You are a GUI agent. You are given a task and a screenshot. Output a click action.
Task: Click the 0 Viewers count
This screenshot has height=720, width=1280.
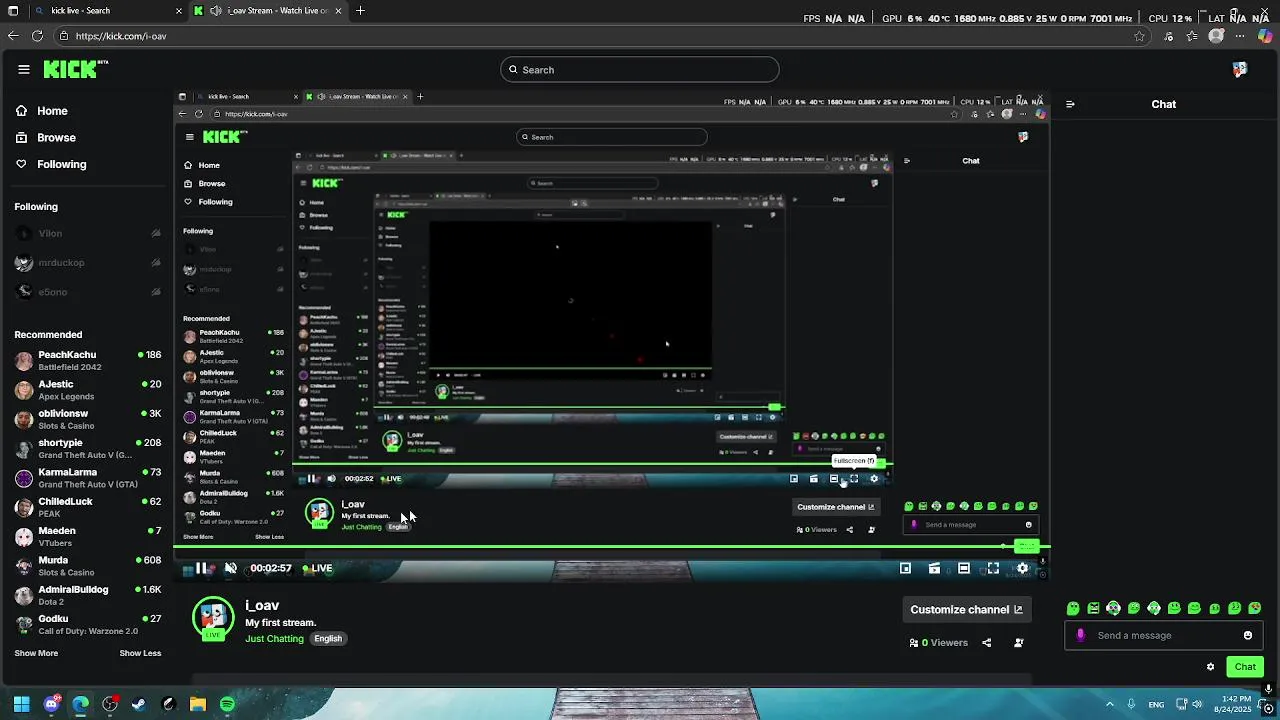pyautogui.click(x=939, y=643)
